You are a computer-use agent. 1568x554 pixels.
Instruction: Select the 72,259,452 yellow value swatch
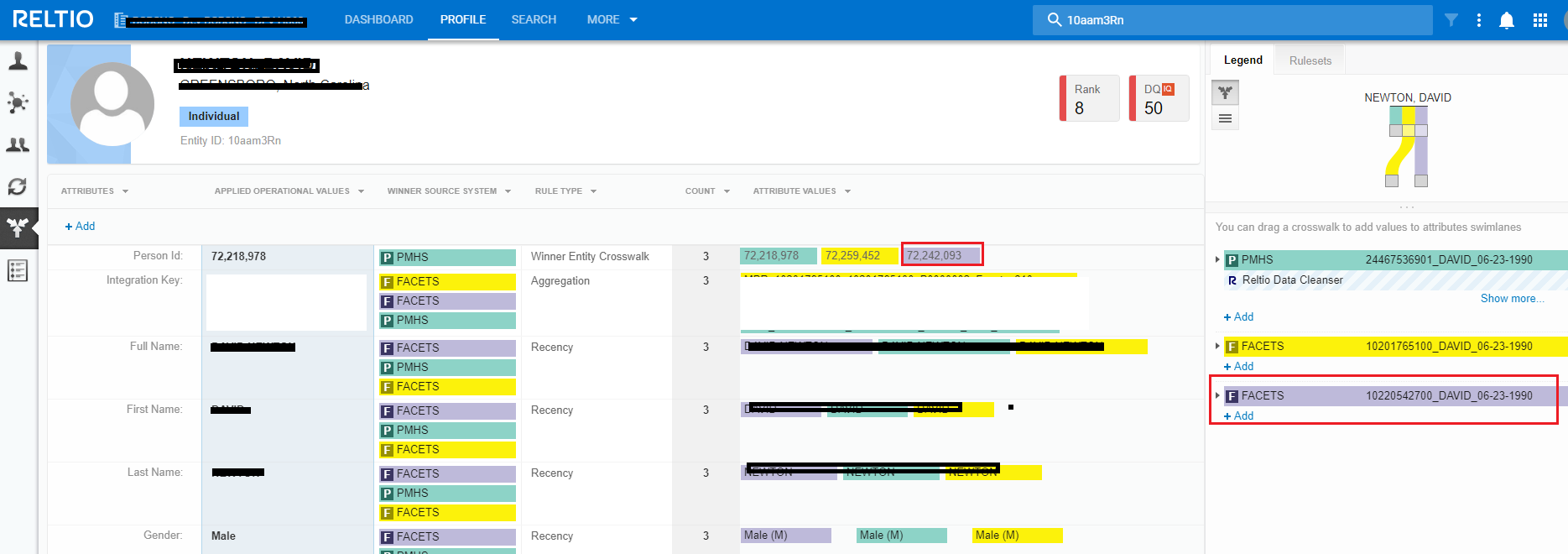(x=860, y=255)
